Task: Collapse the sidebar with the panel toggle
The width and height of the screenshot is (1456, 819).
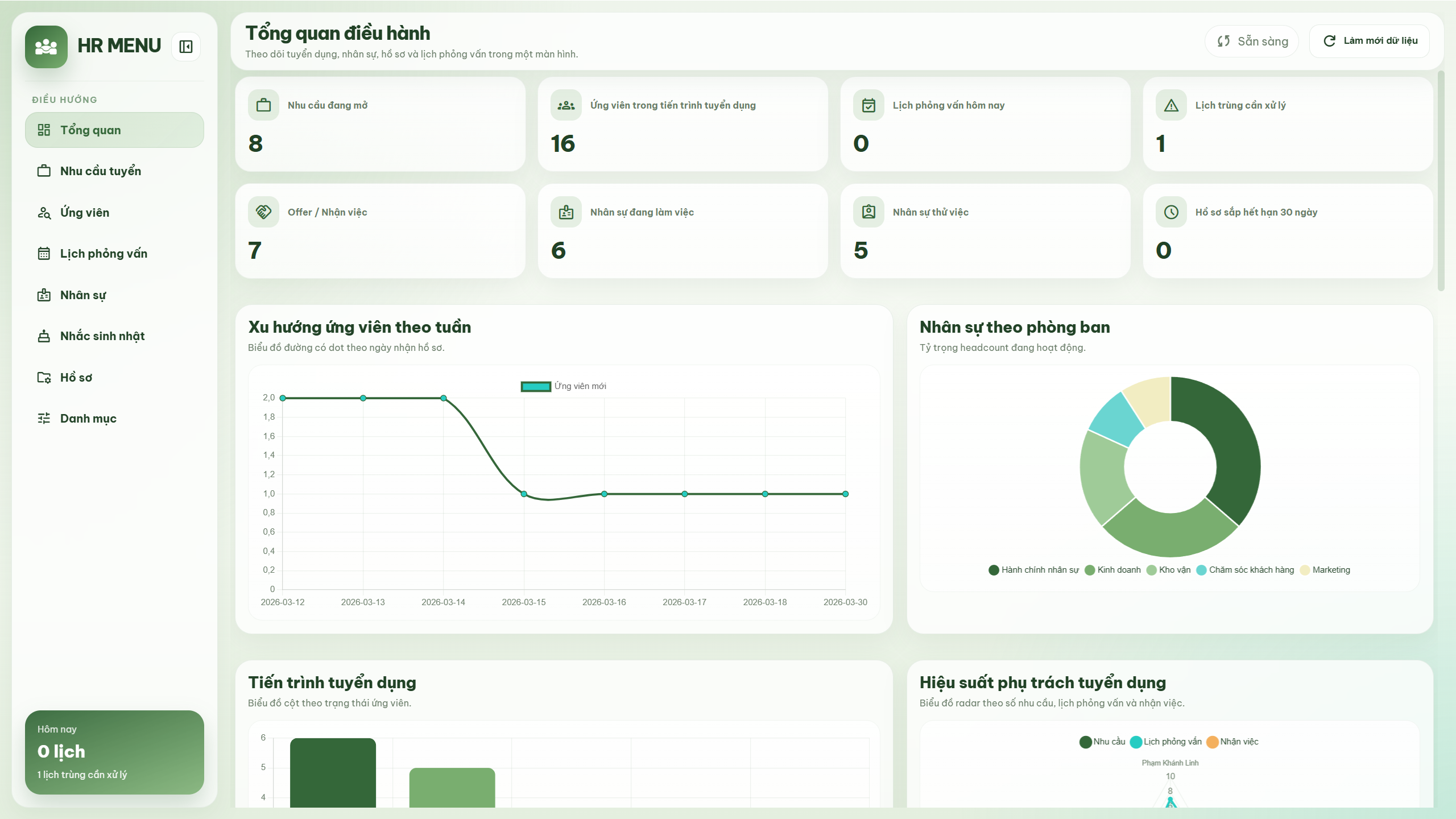Action: pos(185,46)
